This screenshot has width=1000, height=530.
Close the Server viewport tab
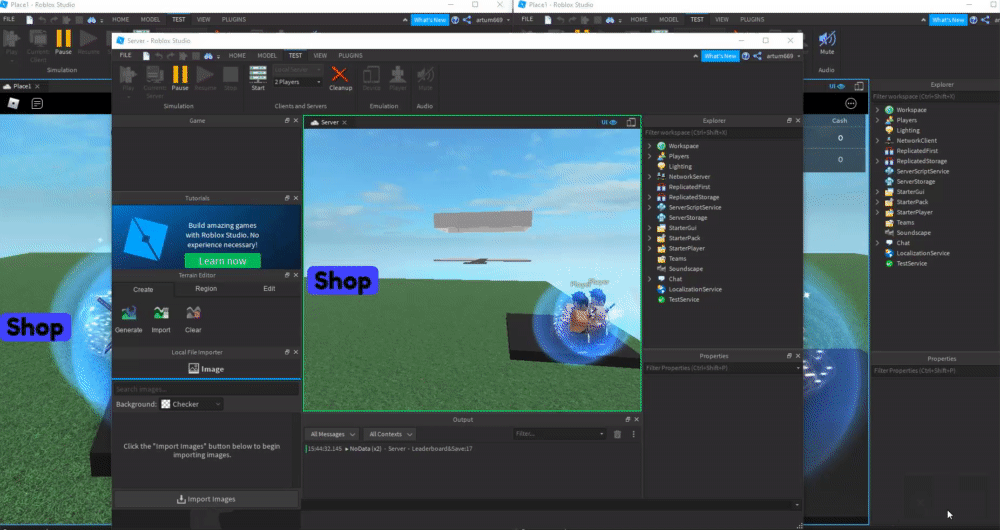point(344,122)
